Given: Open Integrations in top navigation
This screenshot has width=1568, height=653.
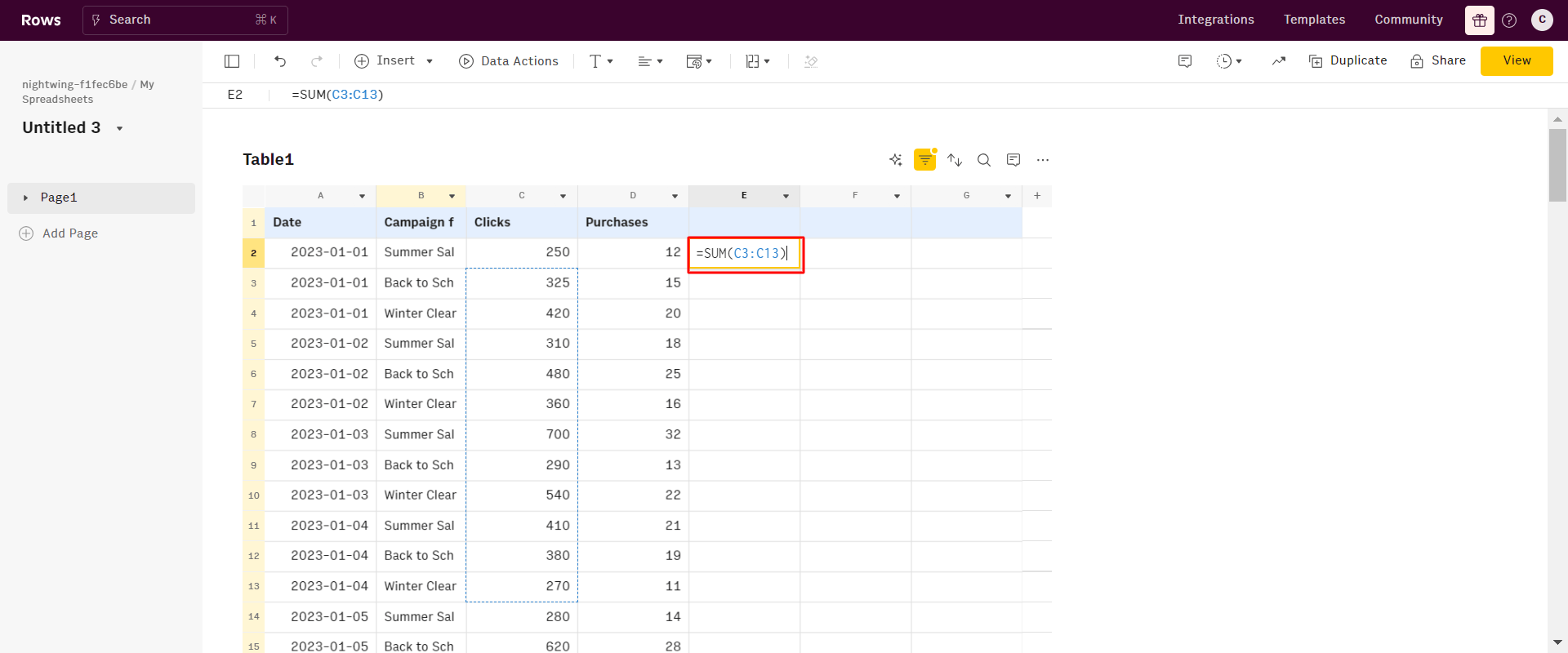Looking at the screenshot, I should pyautogui.click(x=1216, y=20).
